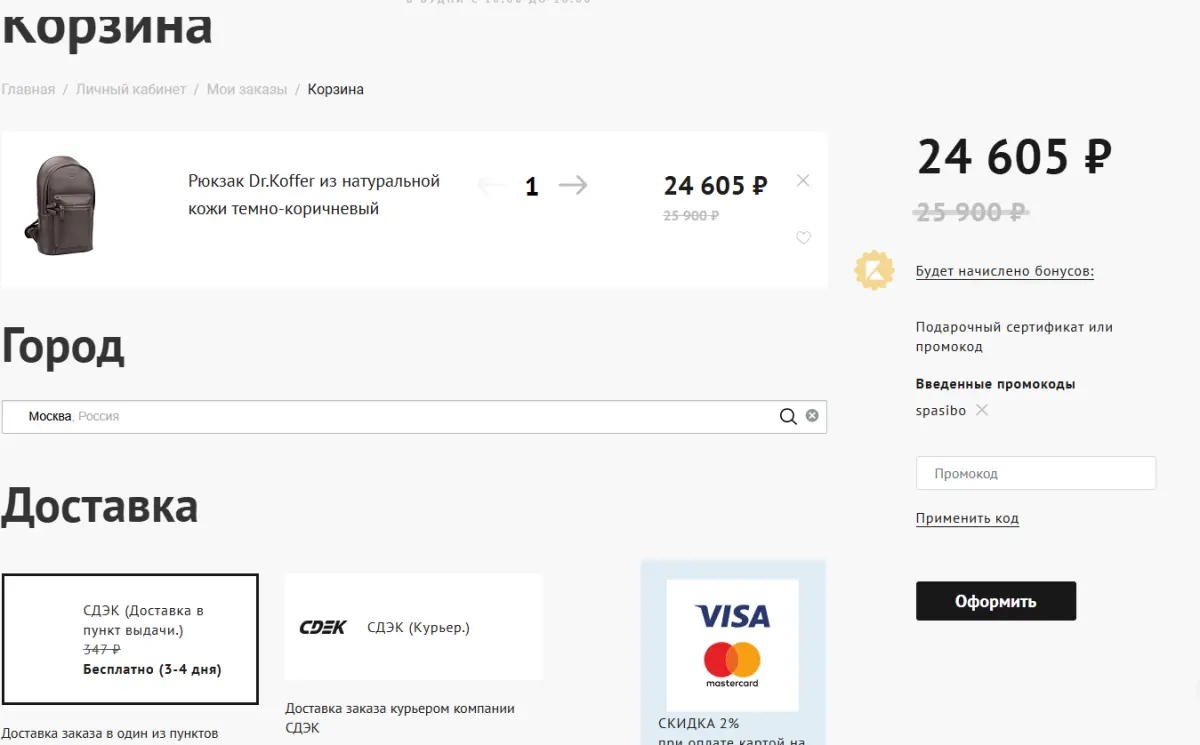
Task: Click the Промокод input field
Action: [x=1036, y=473]
